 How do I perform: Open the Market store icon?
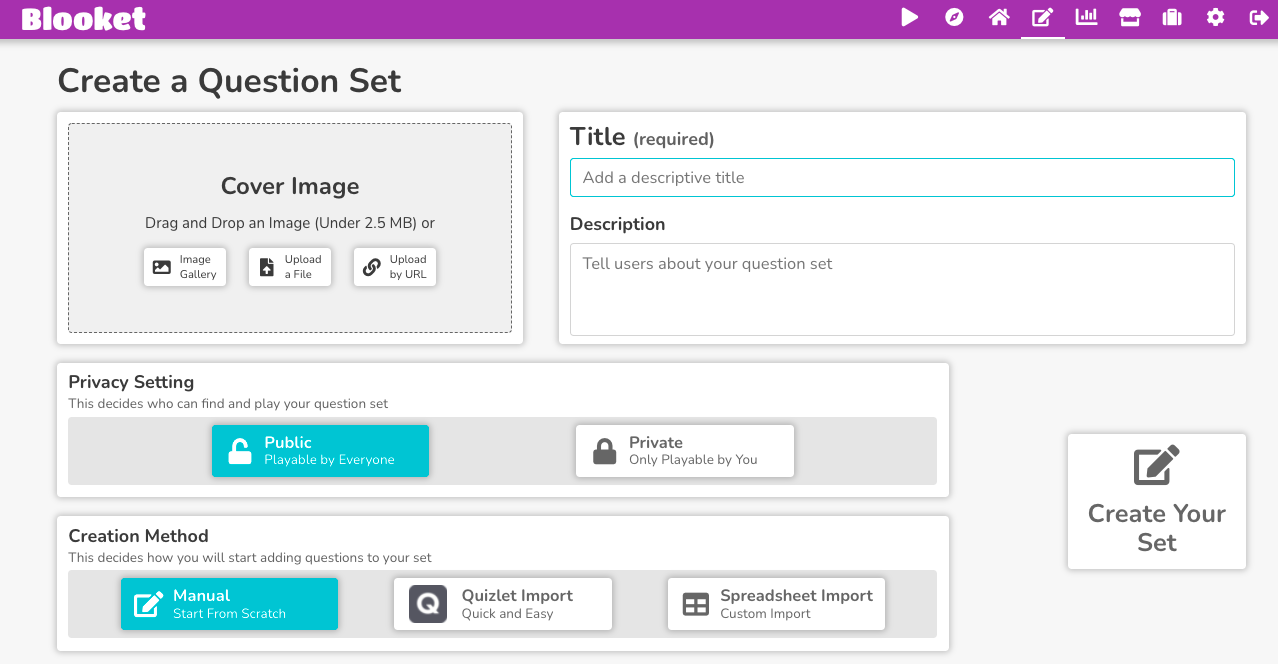(1129, 17)
